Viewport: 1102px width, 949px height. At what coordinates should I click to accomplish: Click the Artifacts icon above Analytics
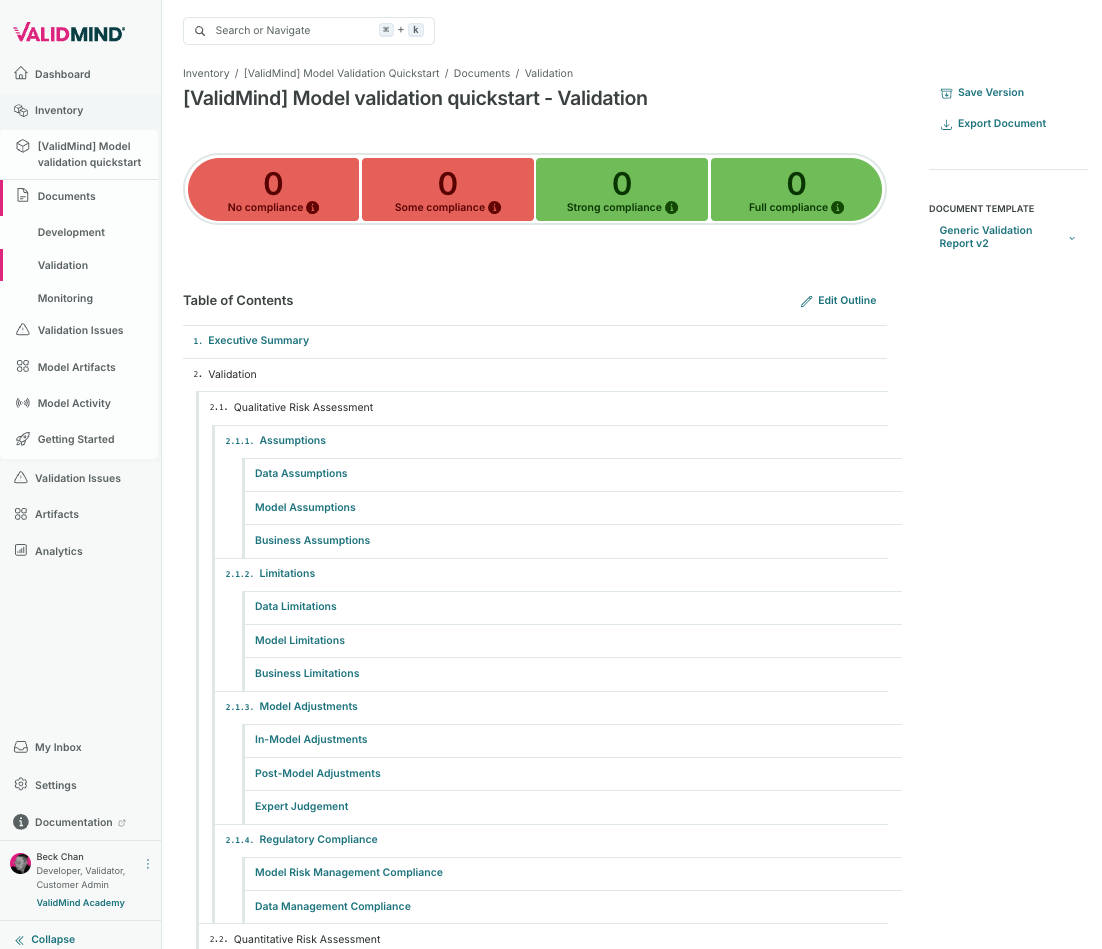21,514
